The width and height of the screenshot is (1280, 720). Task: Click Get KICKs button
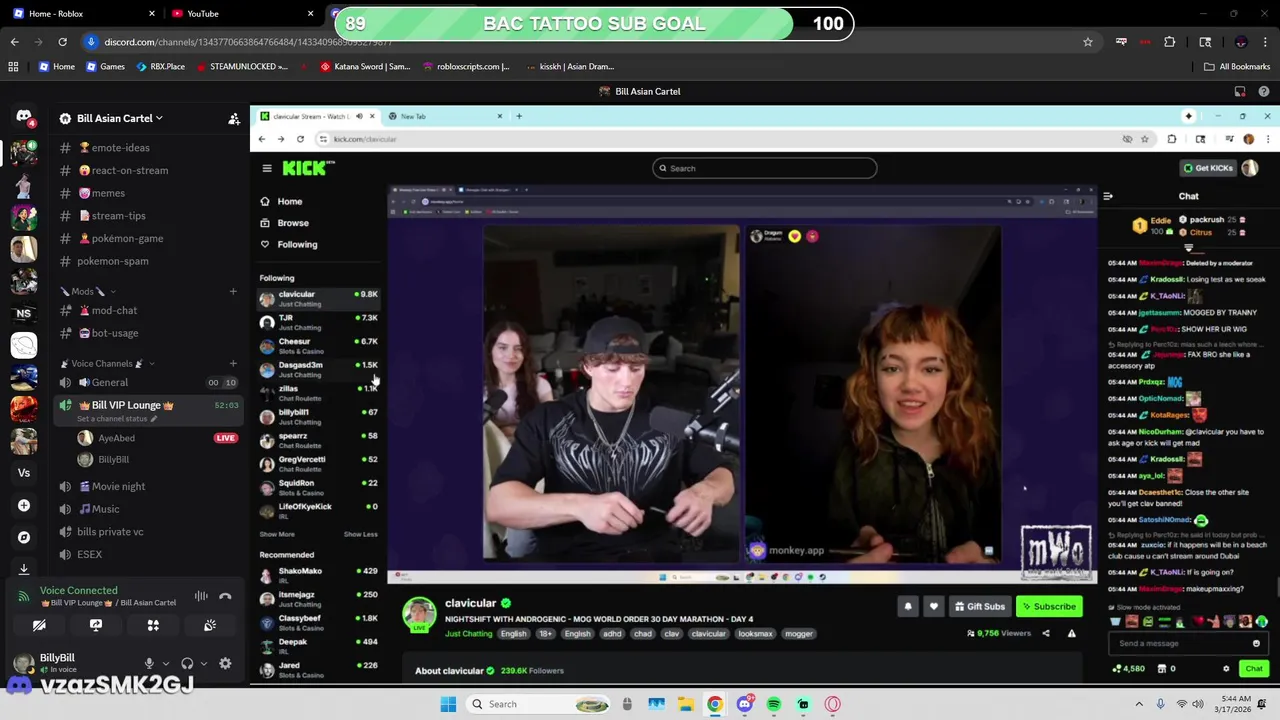(x=1208, y=168)
